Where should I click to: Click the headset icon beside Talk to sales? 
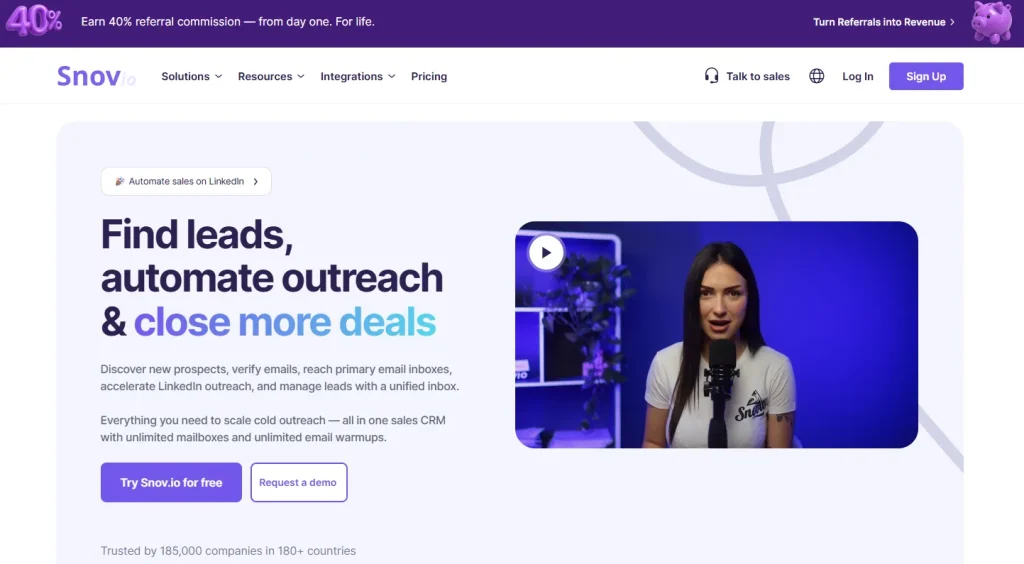(x=711, y=76)
